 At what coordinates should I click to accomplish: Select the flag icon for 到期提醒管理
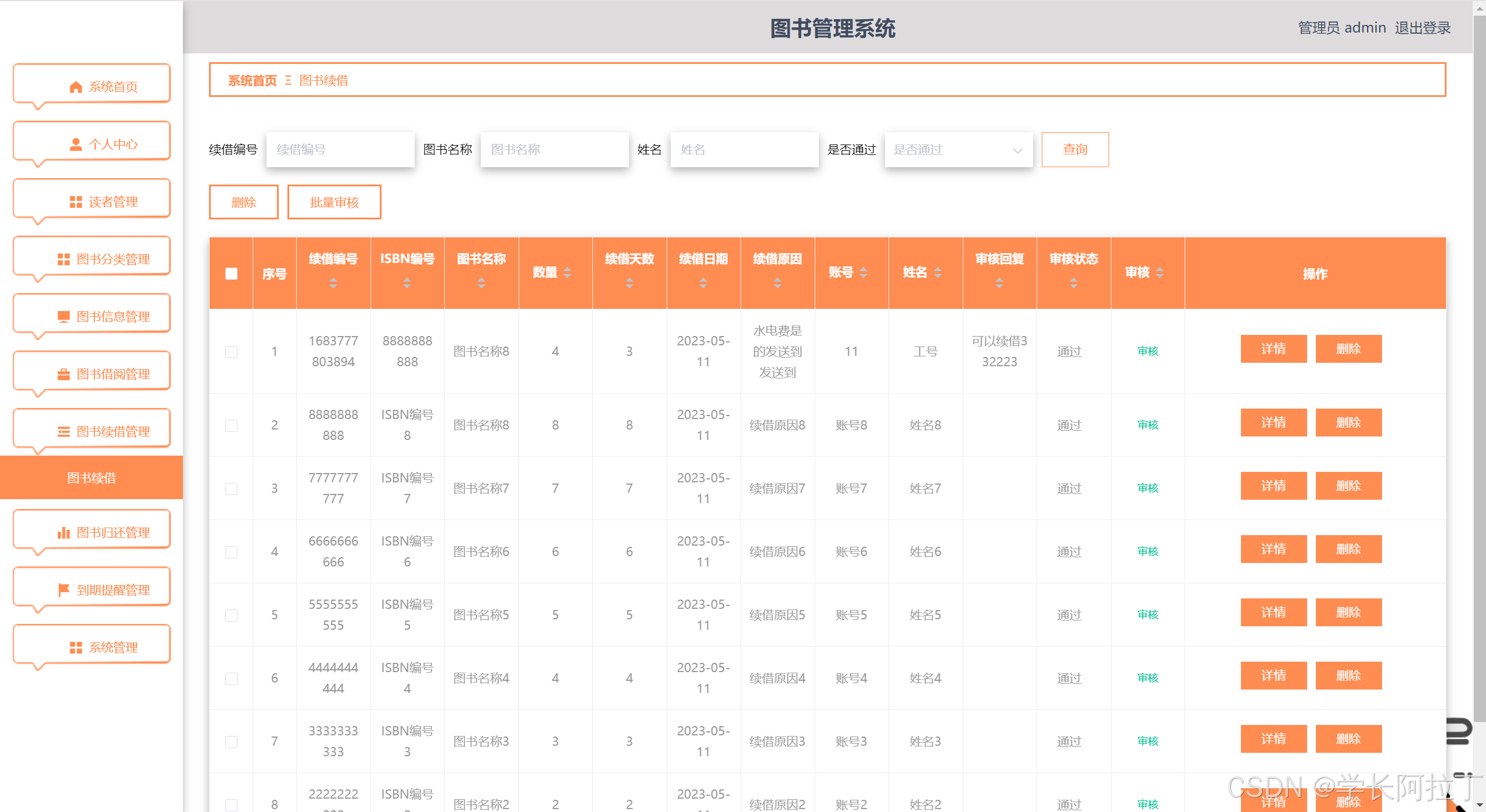[64, 589]
